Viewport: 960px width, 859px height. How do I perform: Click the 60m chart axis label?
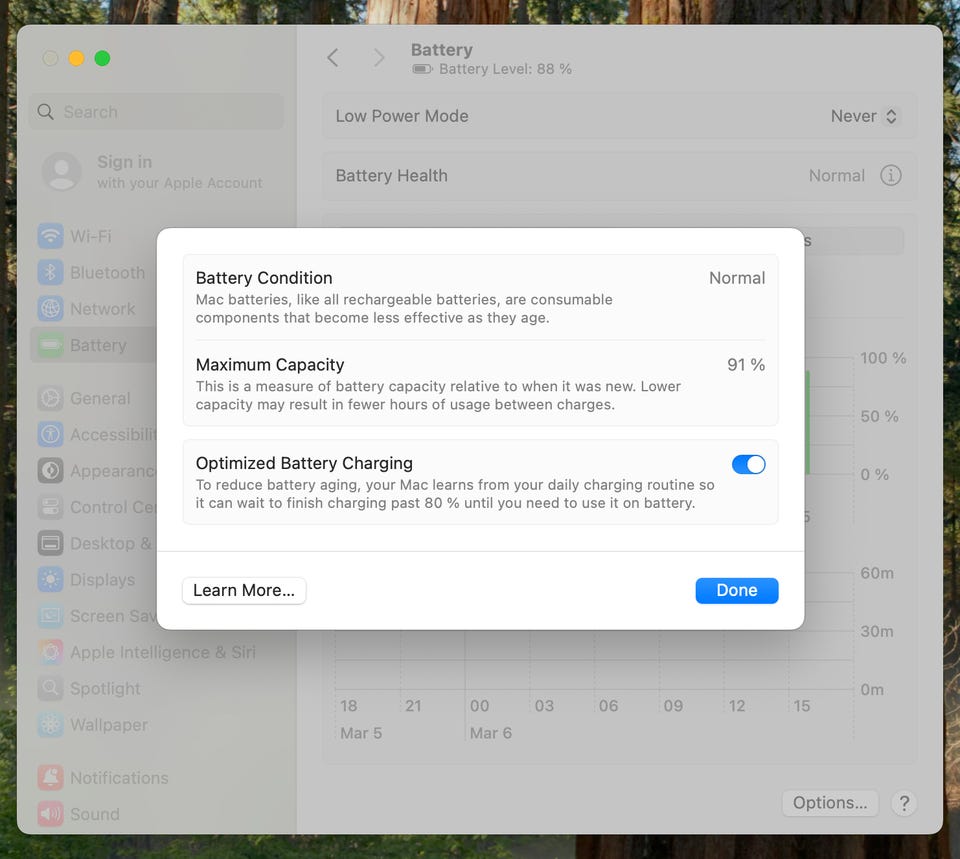pyautogui.click(x=877, y=573)
